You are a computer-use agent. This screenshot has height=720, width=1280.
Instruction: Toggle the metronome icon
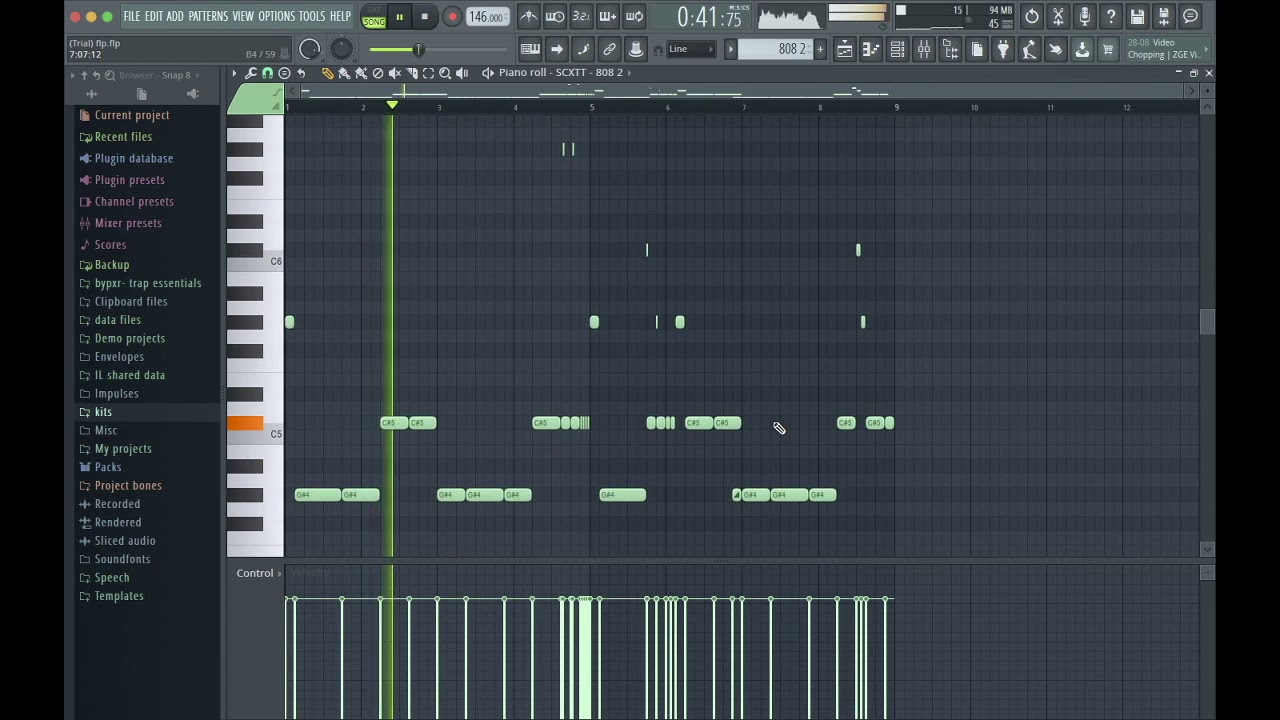pos(529,17)
